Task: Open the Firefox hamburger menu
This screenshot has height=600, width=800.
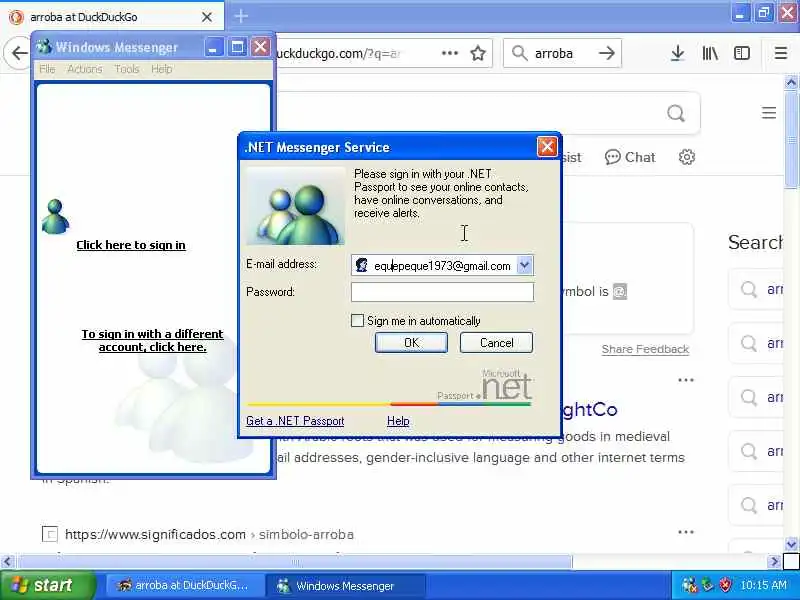Action: 781,53
